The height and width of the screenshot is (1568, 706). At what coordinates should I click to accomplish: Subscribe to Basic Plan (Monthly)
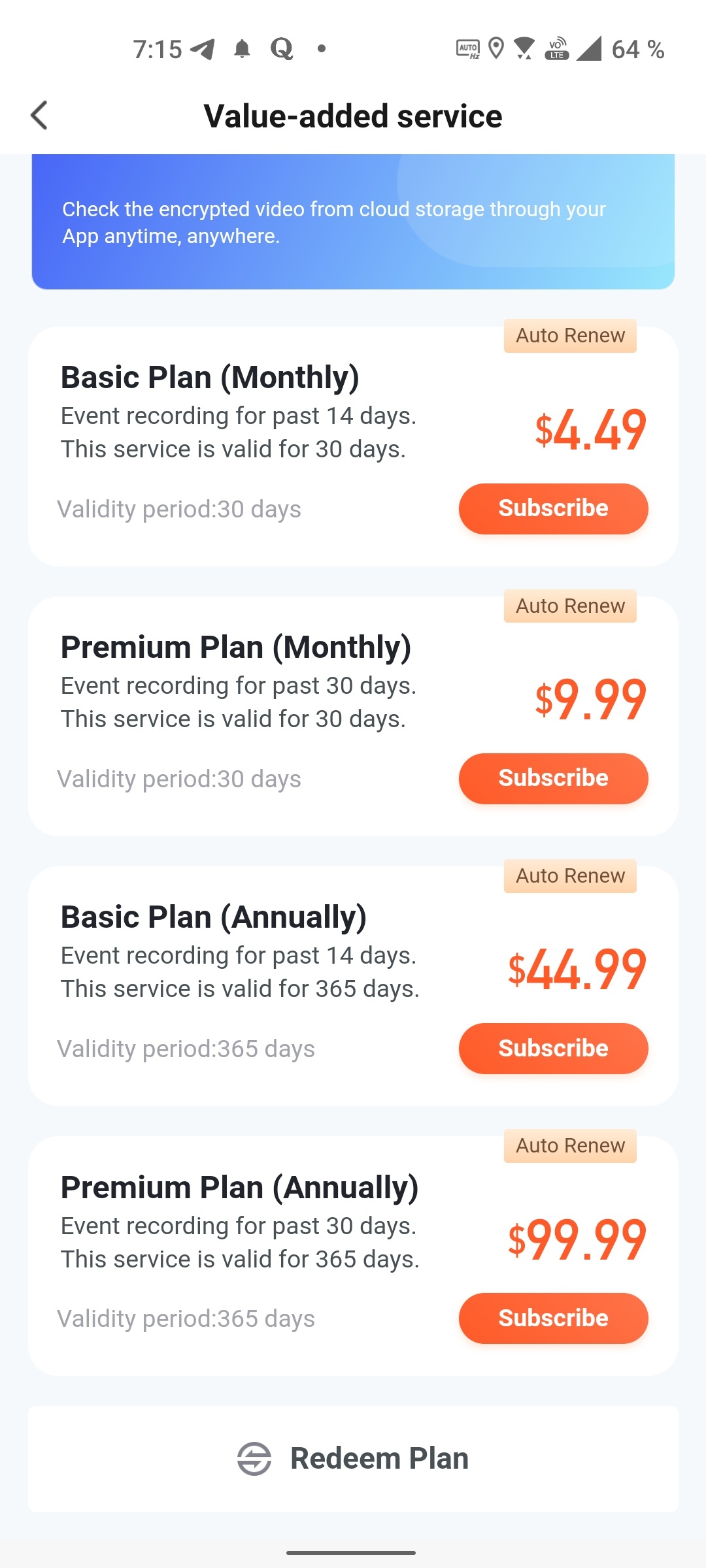point(553,508)
